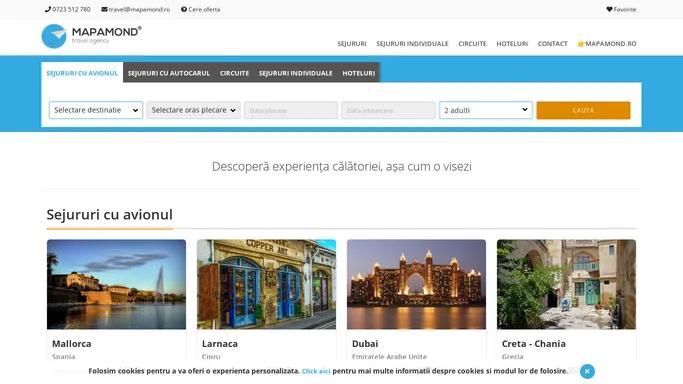Click the Data plecare date field
Screen dimensions: 683x384
click(291, 110)
